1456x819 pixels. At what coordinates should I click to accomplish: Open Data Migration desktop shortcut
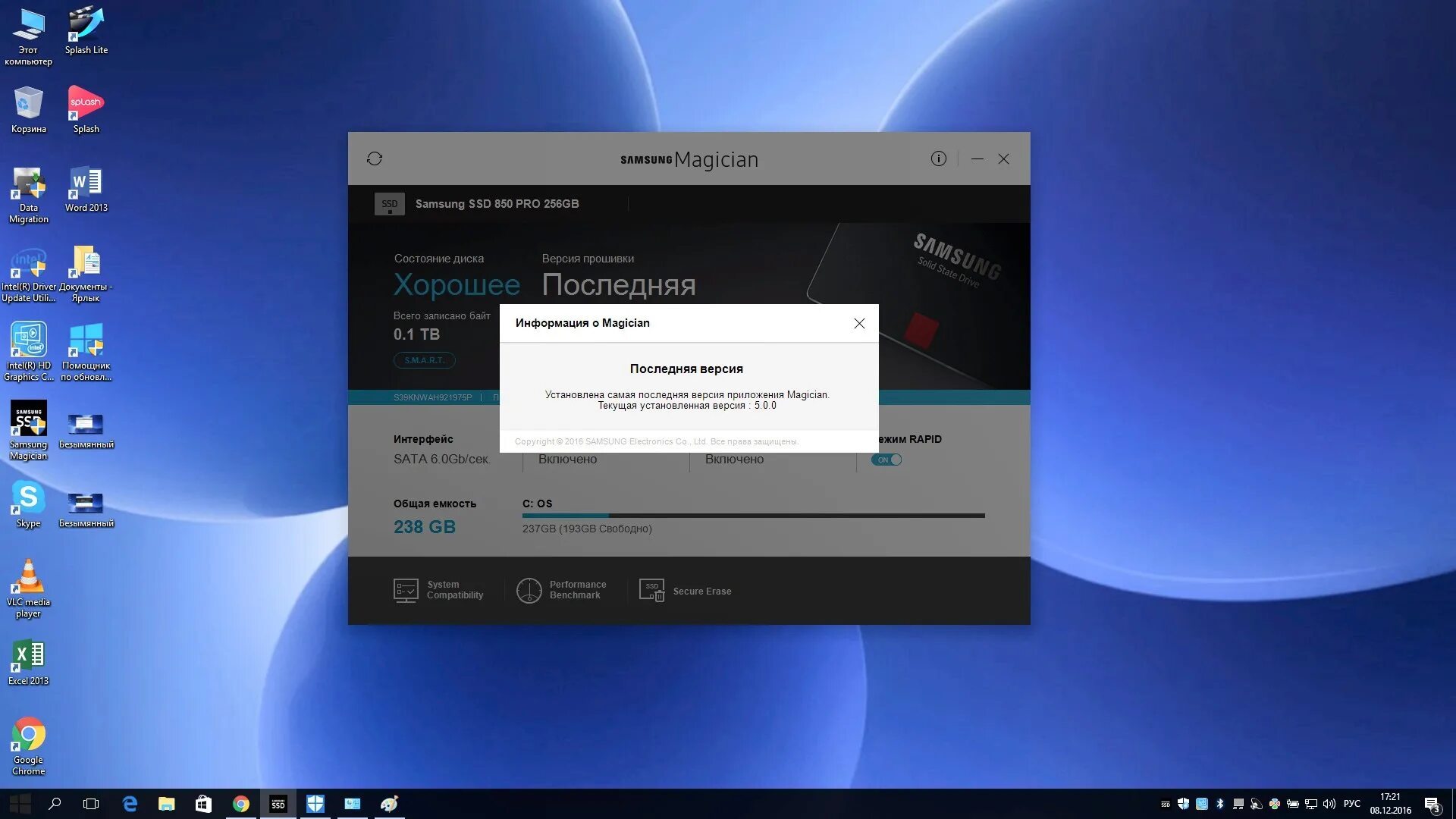click(x=29, y=195)
